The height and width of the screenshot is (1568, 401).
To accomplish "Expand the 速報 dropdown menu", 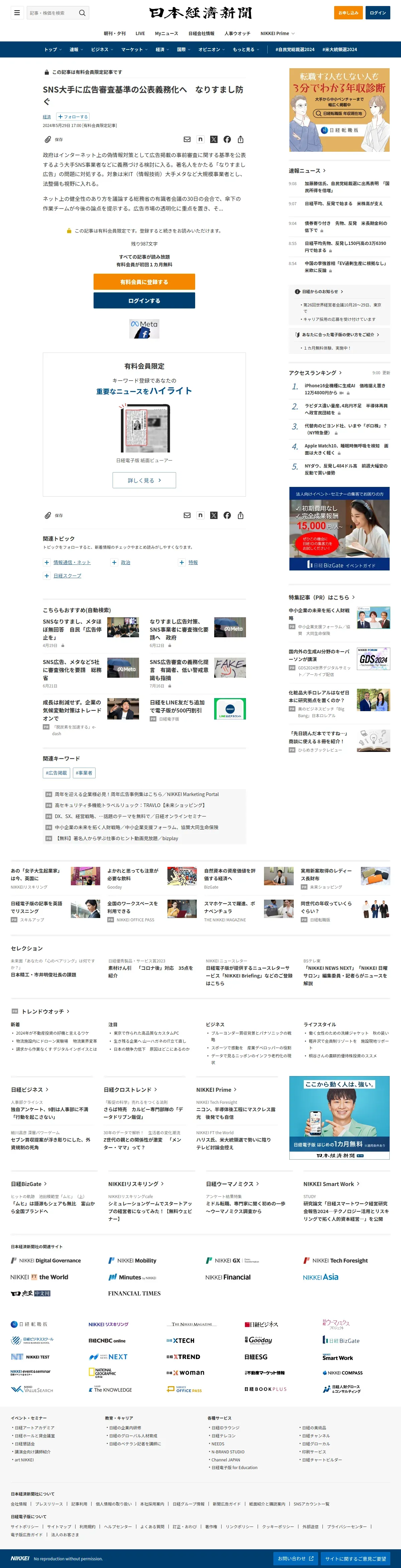I will click(x=76, y=49).
